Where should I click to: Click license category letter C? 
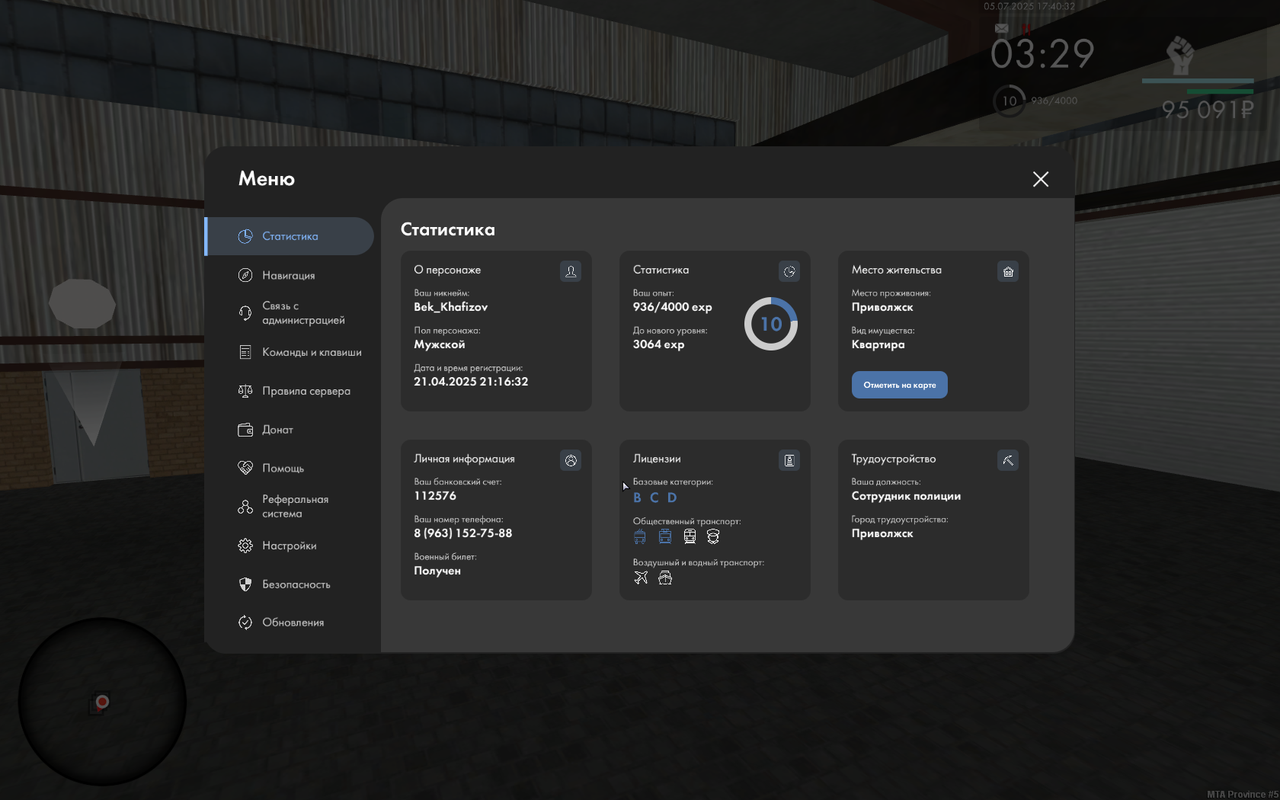(654, 498)
